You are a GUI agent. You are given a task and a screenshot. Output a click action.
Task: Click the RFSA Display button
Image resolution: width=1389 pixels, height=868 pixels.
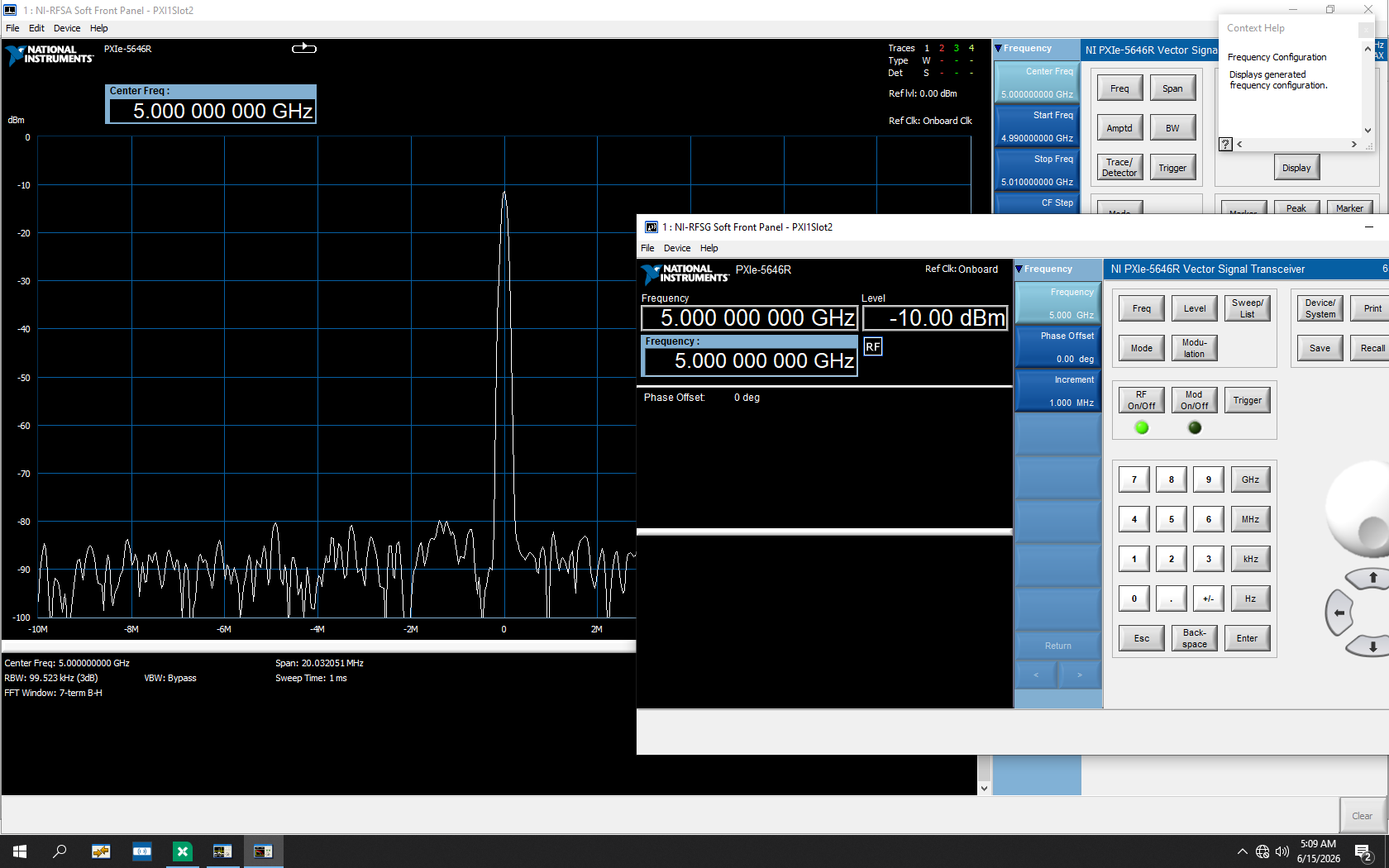(1296, 168)
